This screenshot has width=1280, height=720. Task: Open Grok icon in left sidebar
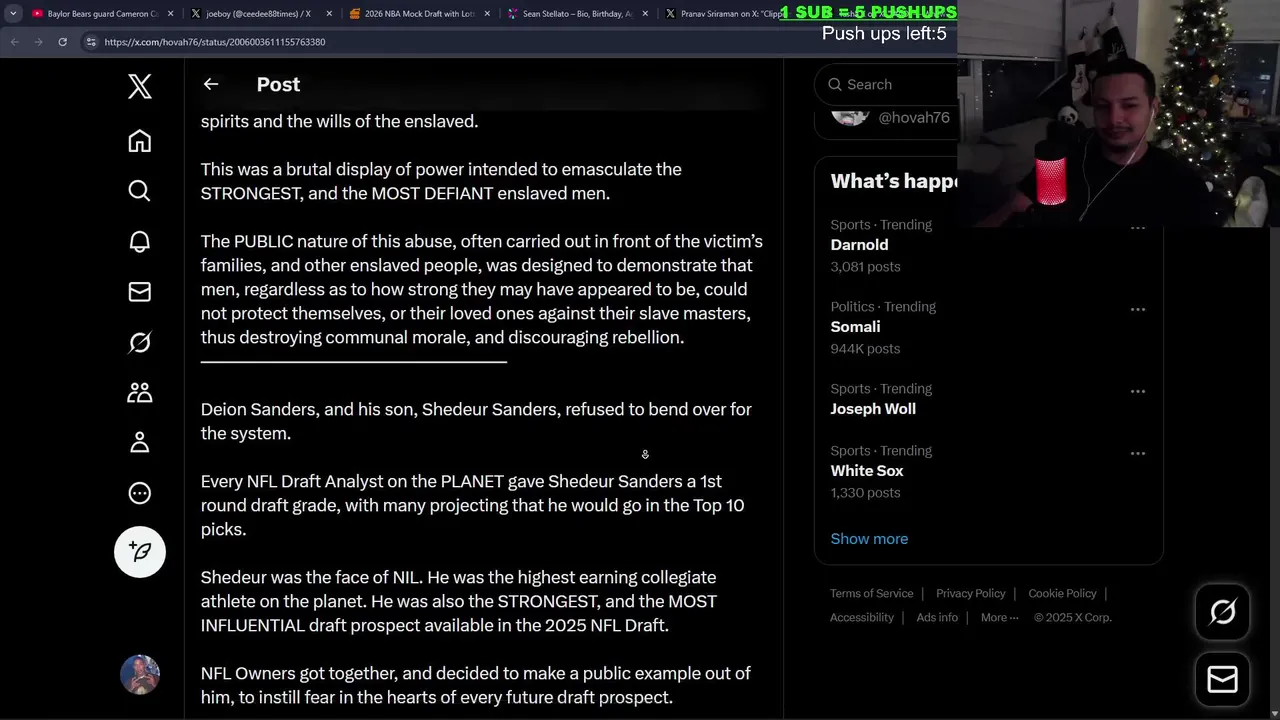[x=140, y=342]
